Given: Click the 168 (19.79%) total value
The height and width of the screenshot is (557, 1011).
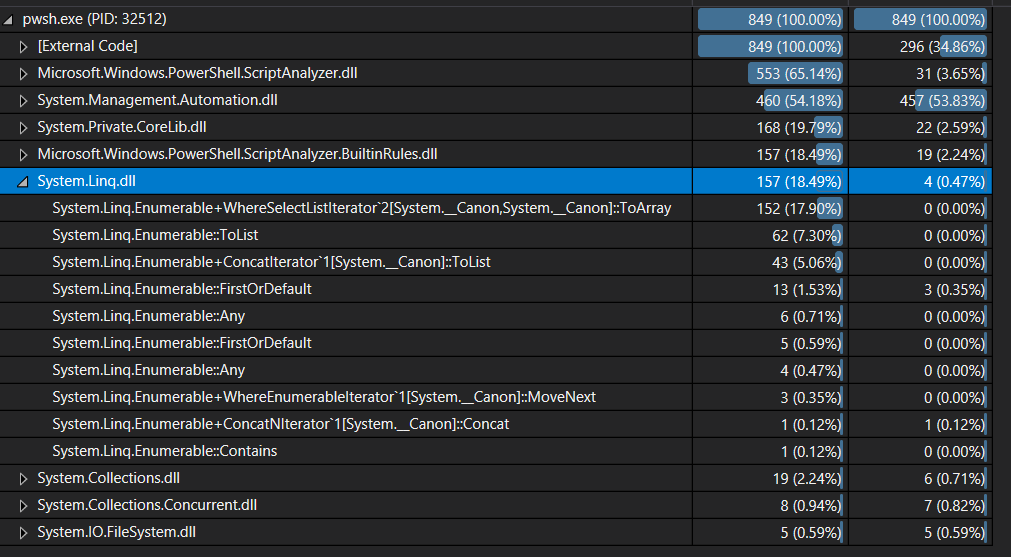Looking at the screenshot, I should click(x=799, y=128).
